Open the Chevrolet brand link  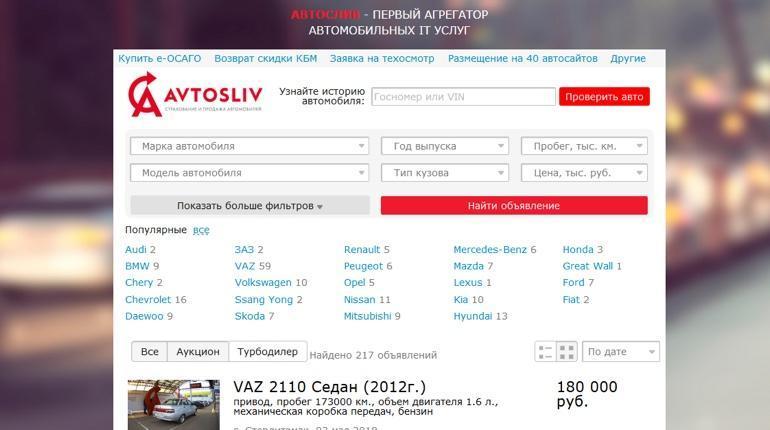click(148, 299)
